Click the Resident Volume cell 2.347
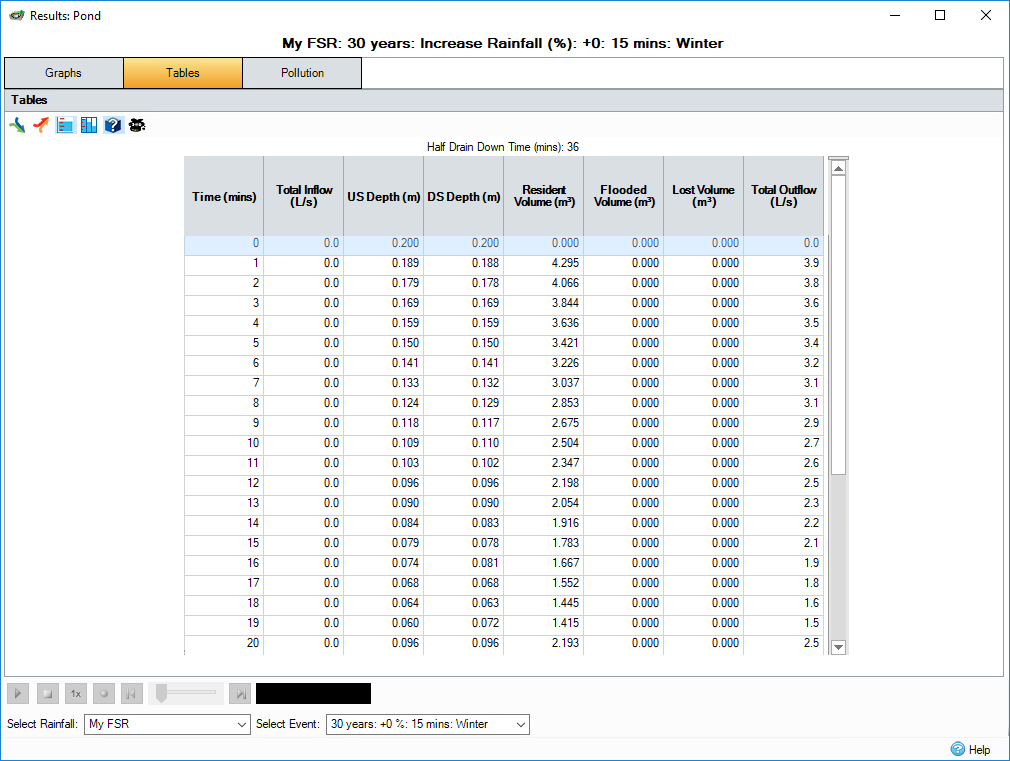Viewport: 1010px width, 761px height. coord(544,463)
